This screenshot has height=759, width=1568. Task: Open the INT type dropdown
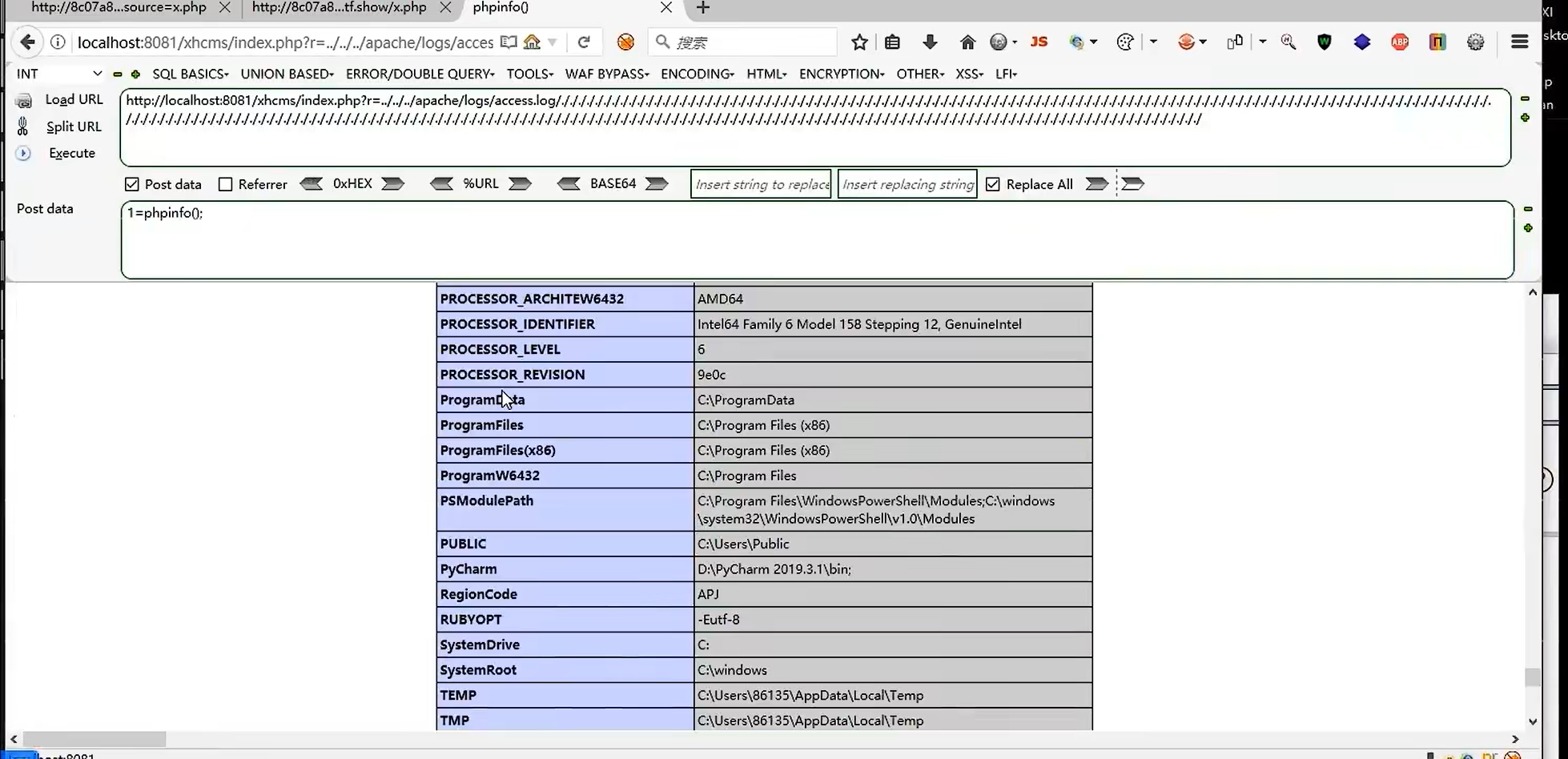pyautogui.click(x=59, y=74)
